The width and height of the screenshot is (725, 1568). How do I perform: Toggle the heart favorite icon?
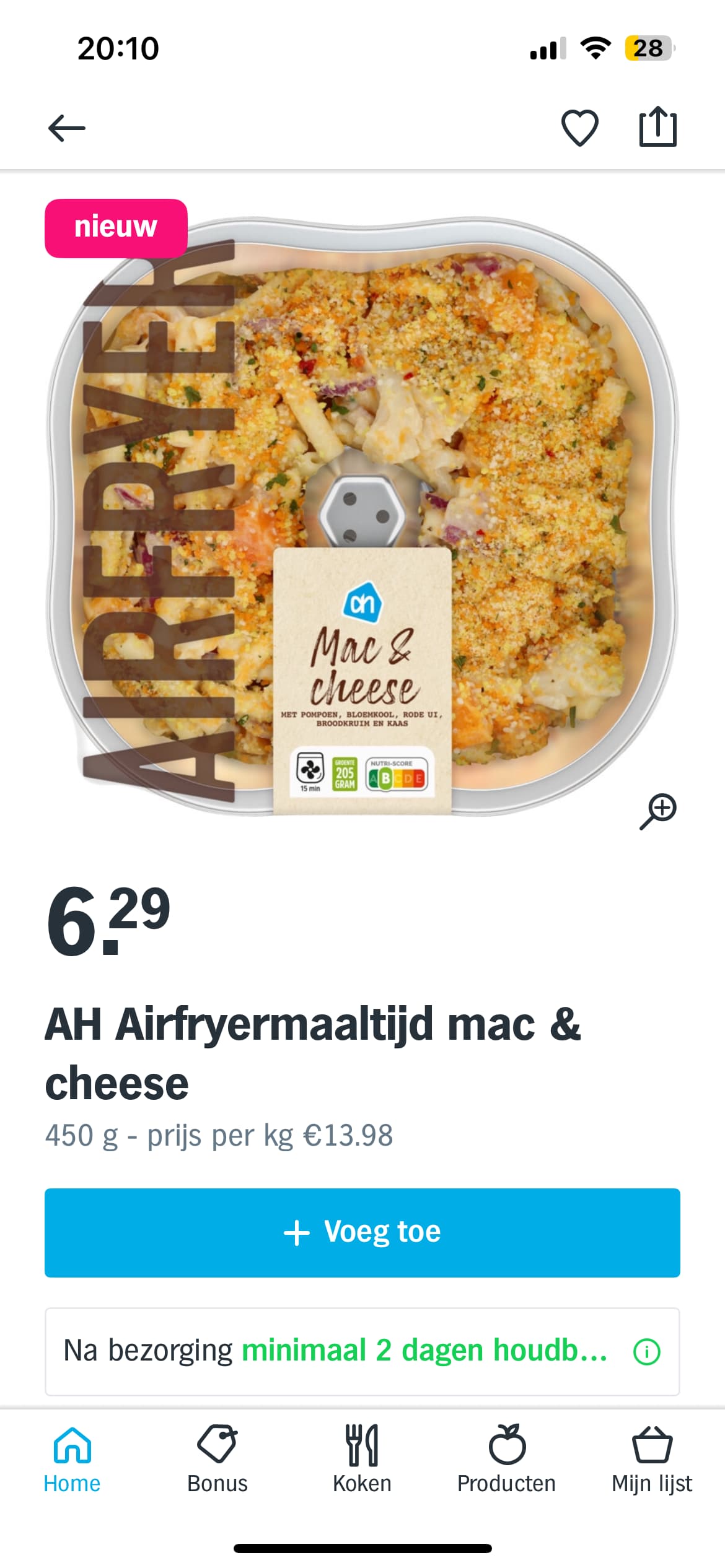[579, 128]
